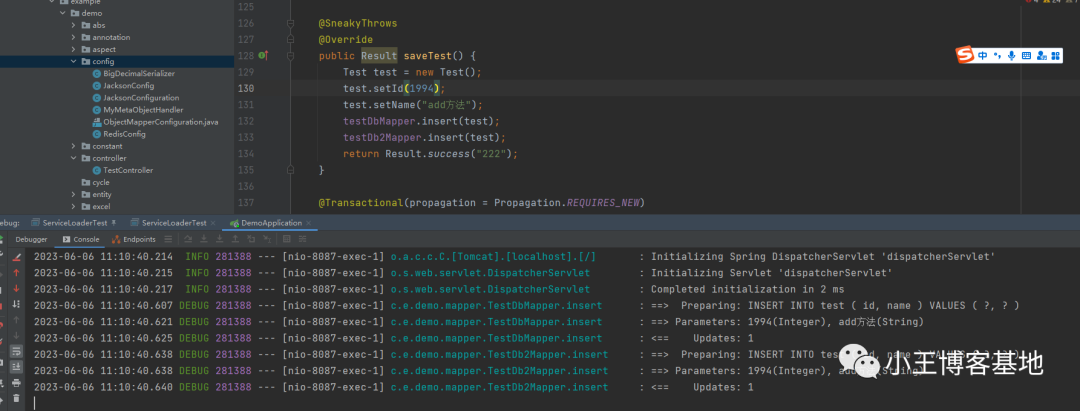This screenshot has height=411, width=1080.
Task: Collapse the config folder
Action: pyautogui.click(x=74, y=61)
